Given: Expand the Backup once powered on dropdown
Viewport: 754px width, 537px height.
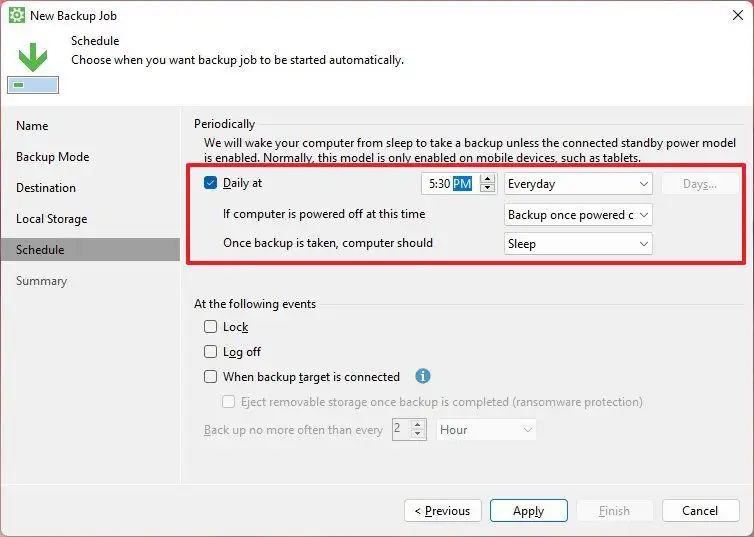Looking at the screenshot, I should coord(578,215).
